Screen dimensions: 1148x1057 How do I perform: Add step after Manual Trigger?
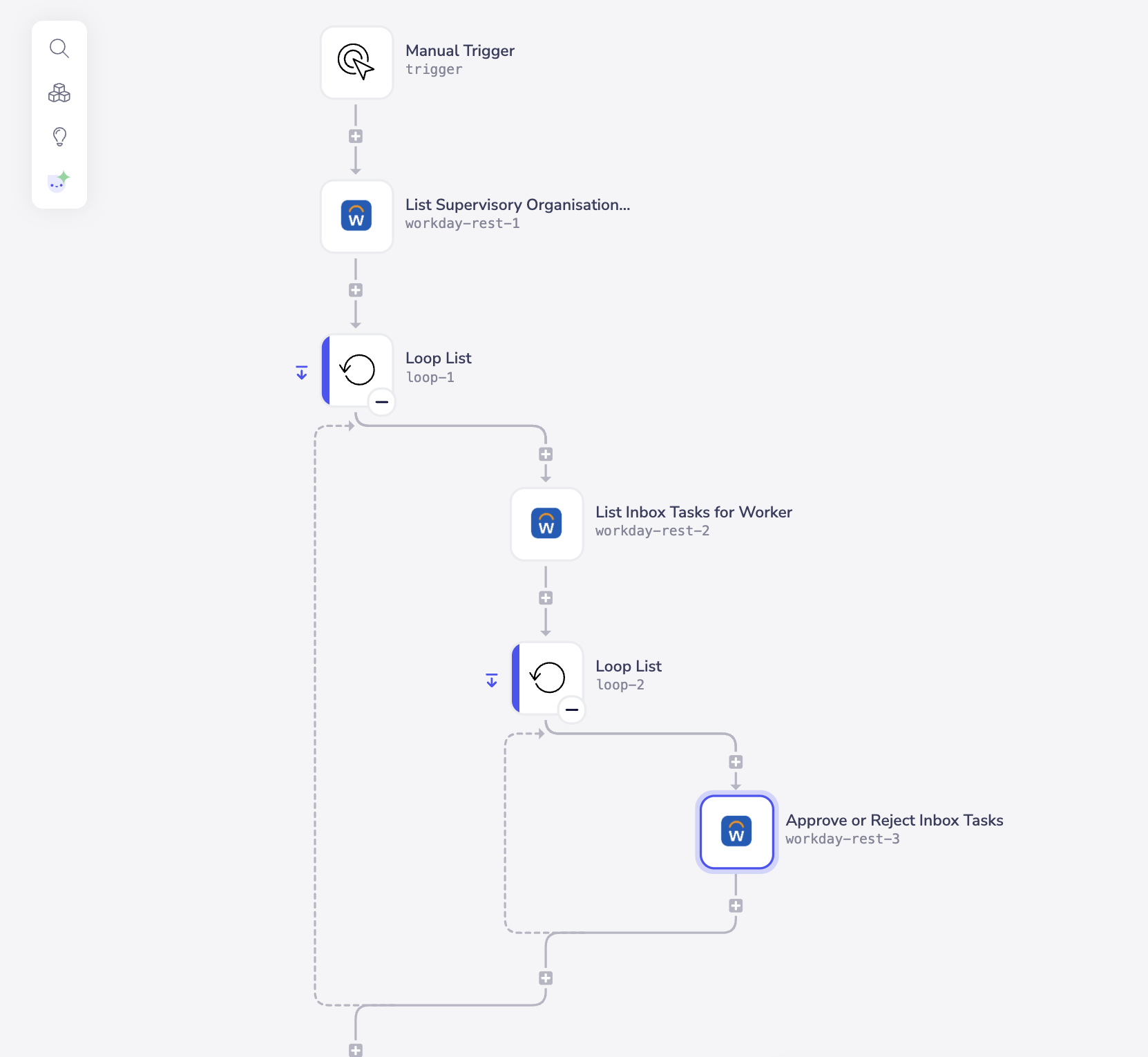(356, 136)
